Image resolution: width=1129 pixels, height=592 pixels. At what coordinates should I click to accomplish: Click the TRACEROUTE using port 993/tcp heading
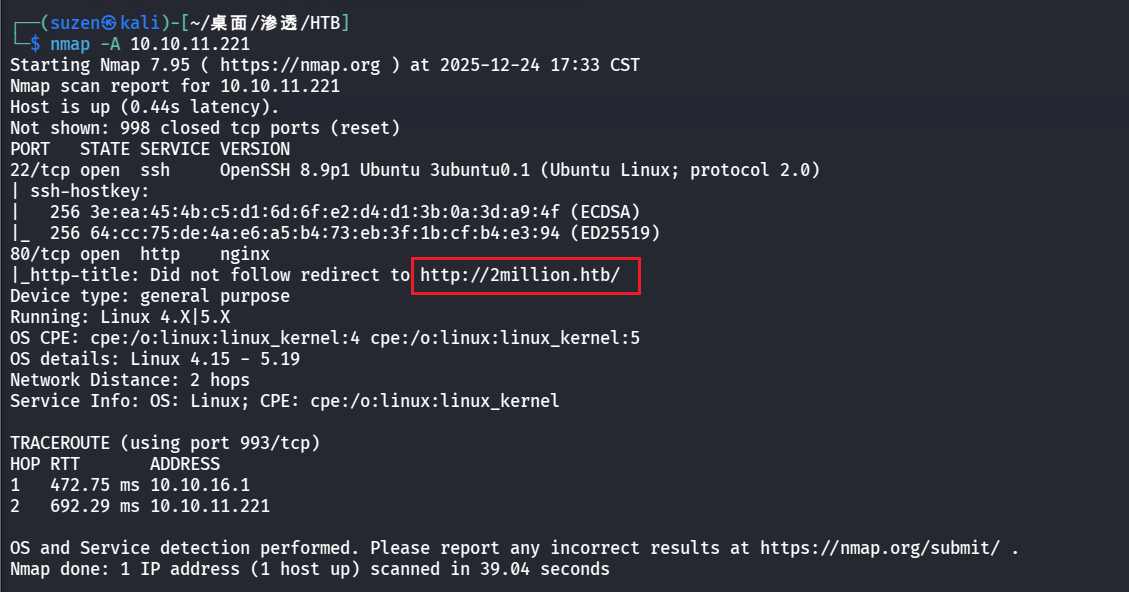(165, 443)
